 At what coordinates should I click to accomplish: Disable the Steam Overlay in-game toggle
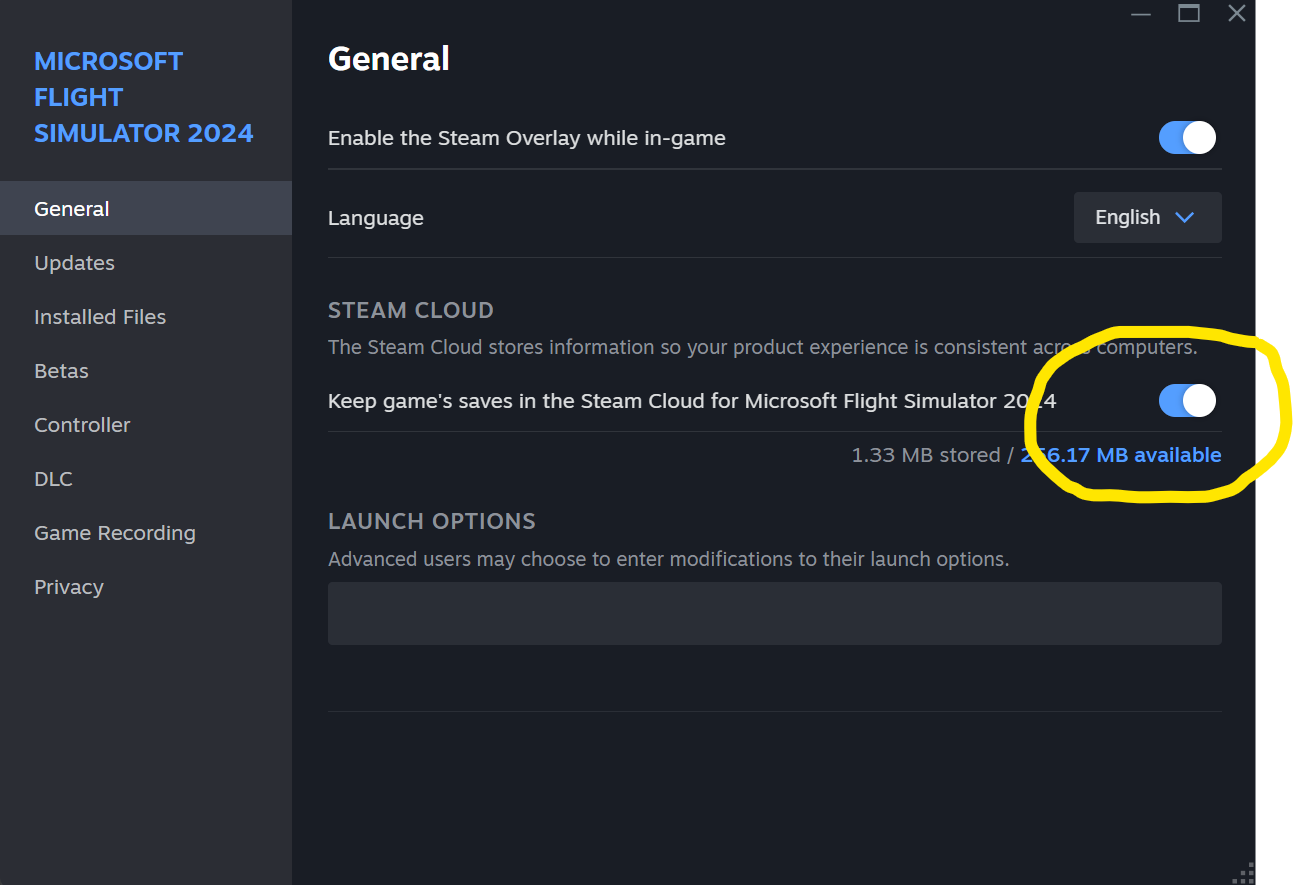1187,138
